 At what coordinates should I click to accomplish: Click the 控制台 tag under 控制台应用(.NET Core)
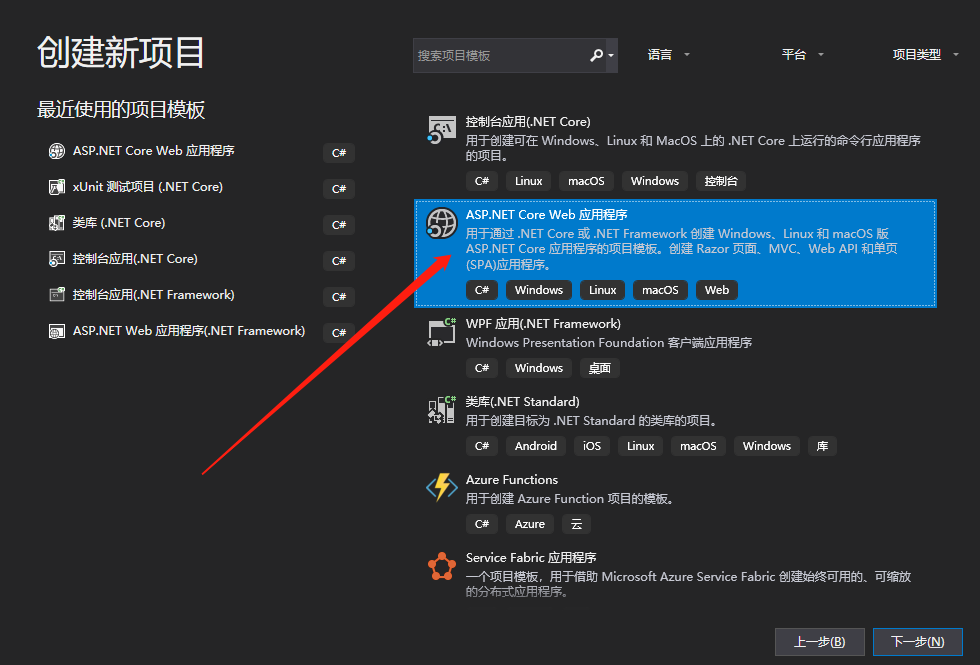pos(721,181)
